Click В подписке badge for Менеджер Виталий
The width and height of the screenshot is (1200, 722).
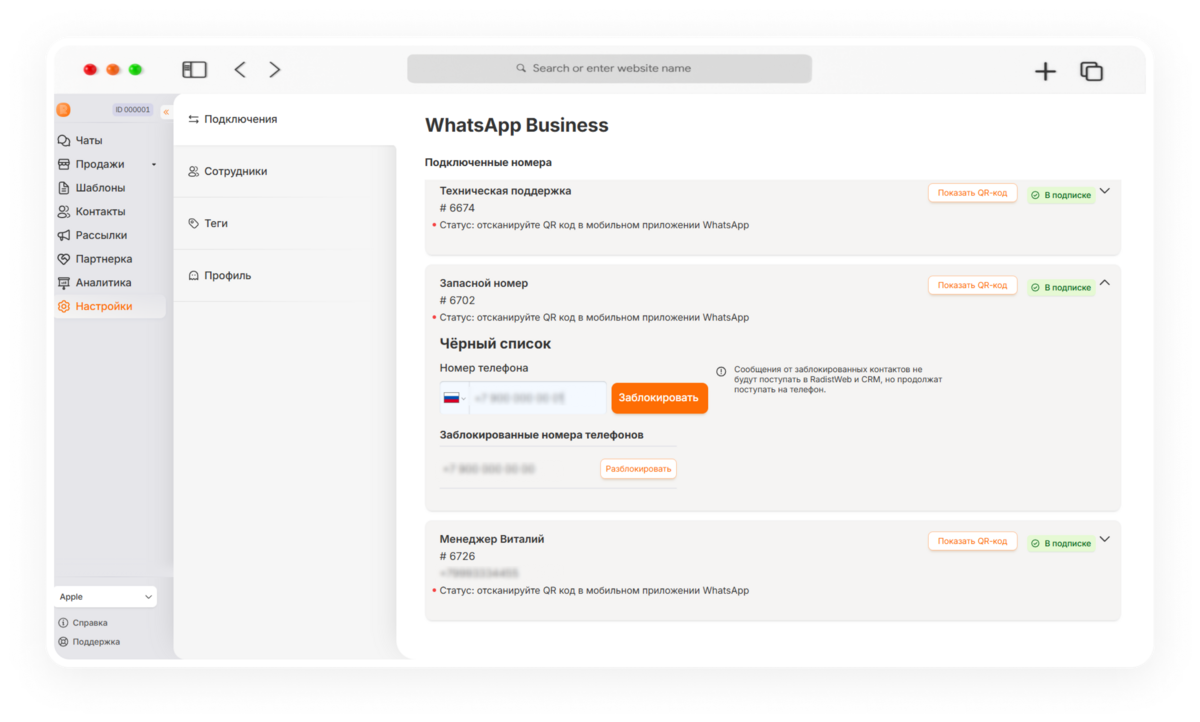tap(1060, 543)
